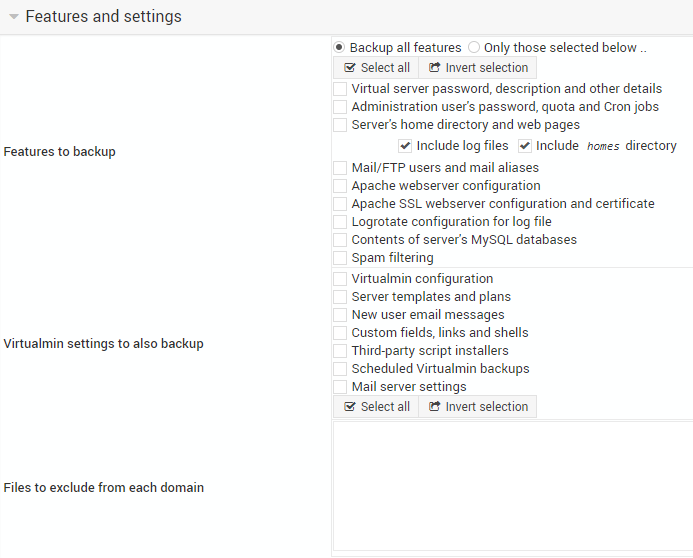693x558 pixels.
Task: Enable Spam filtering backup checkbox
Action: coord(340,258)
